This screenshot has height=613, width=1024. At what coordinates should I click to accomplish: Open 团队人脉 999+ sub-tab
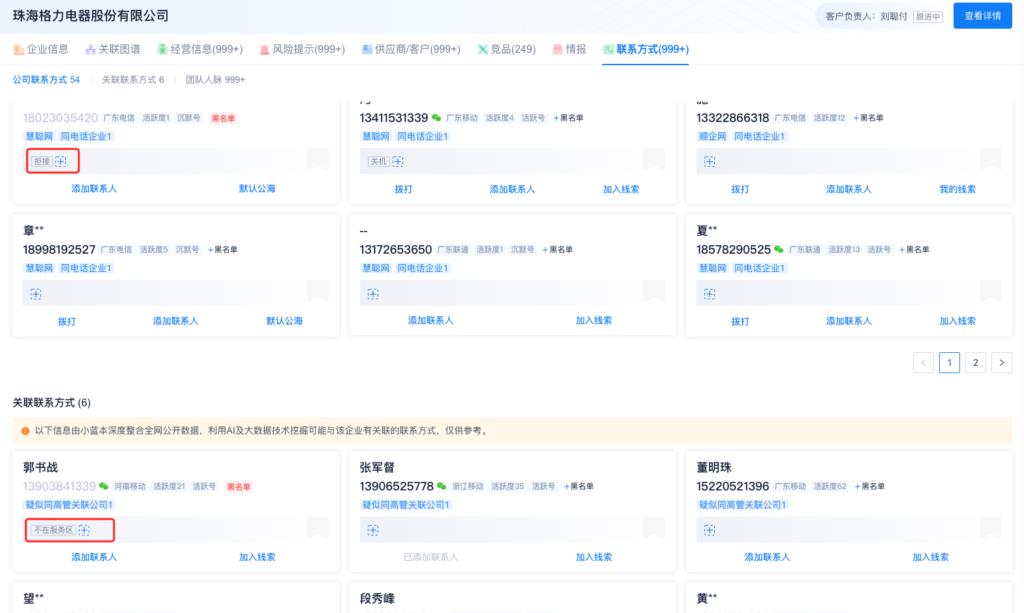click(215, 79)
